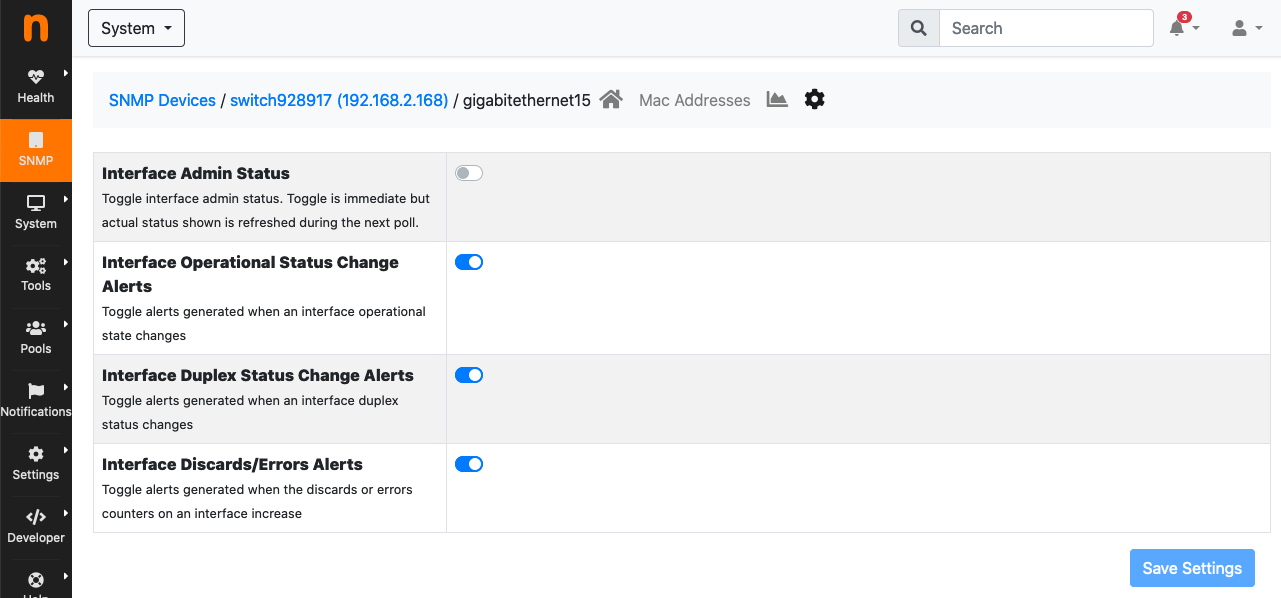Toggle Interface Admin Status switch

tap(469, 173)
